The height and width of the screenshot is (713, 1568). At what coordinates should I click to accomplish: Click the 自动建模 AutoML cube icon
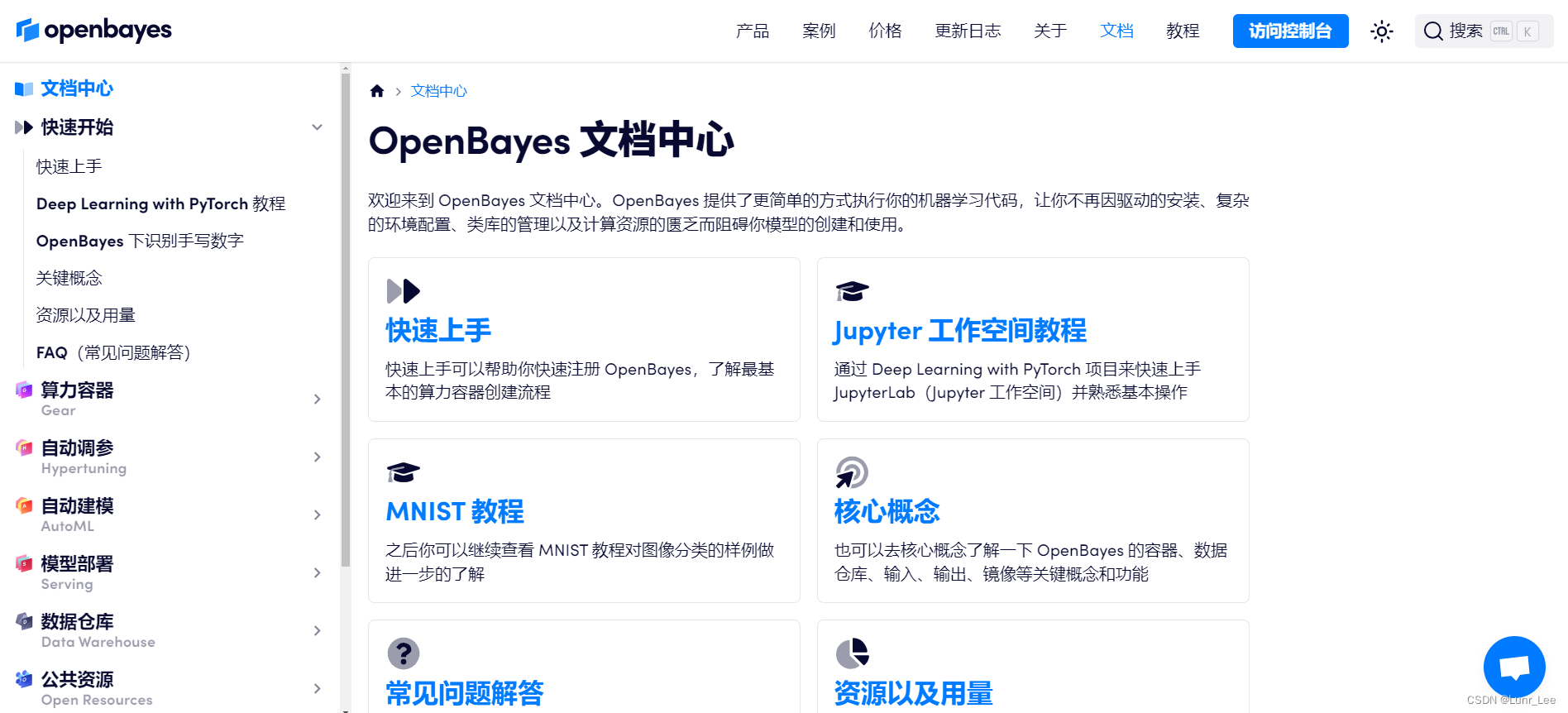coord(24,505)
